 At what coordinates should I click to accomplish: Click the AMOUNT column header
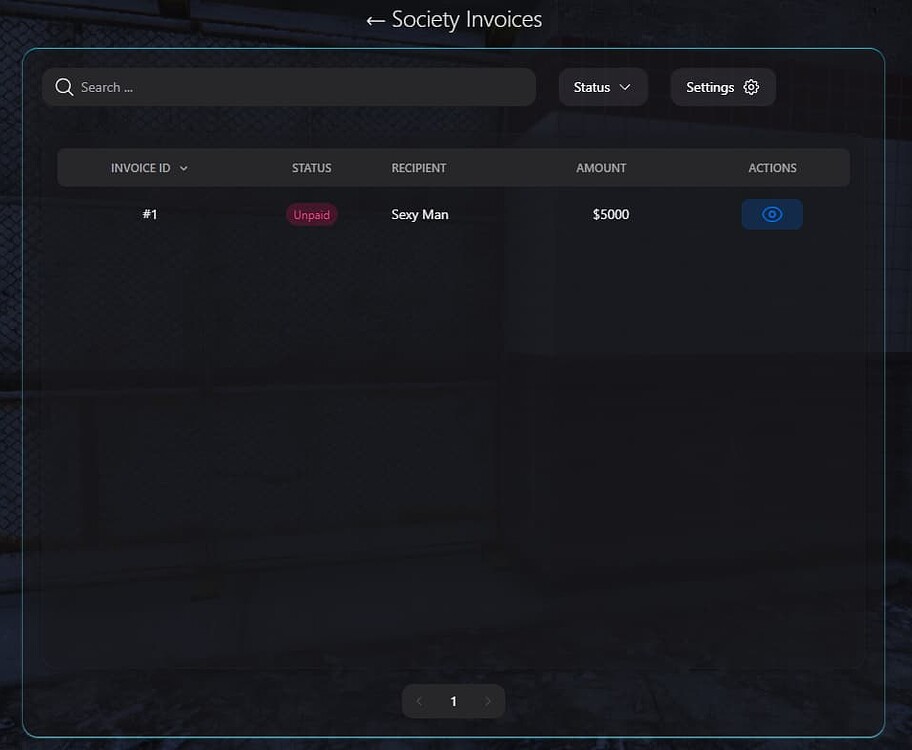[x=601, y=168]
